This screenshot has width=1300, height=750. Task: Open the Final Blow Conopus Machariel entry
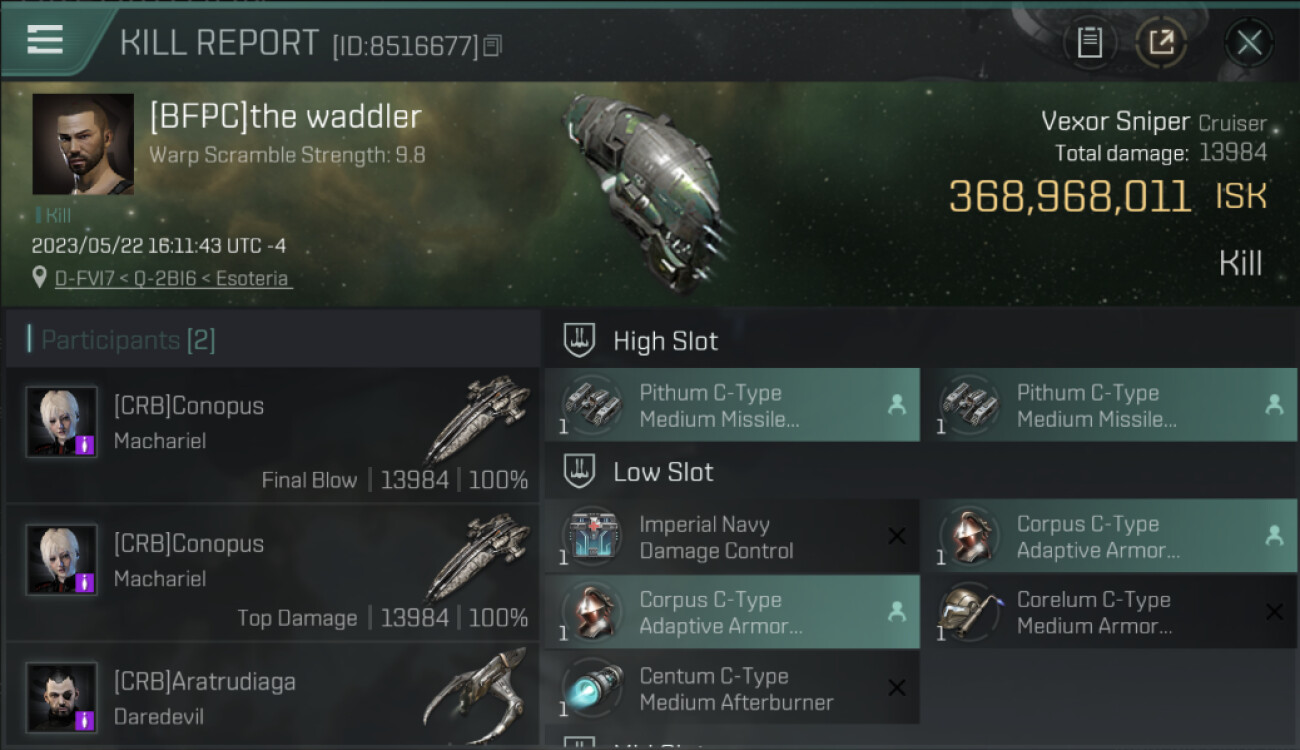tap(273, 435)
